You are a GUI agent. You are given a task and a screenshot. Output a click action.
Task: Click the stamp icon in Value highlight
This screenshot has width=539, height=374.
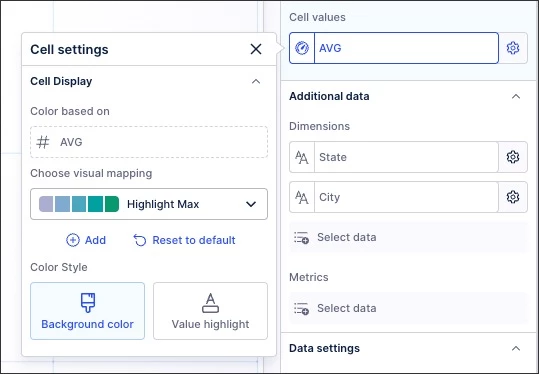coord(210,303)
